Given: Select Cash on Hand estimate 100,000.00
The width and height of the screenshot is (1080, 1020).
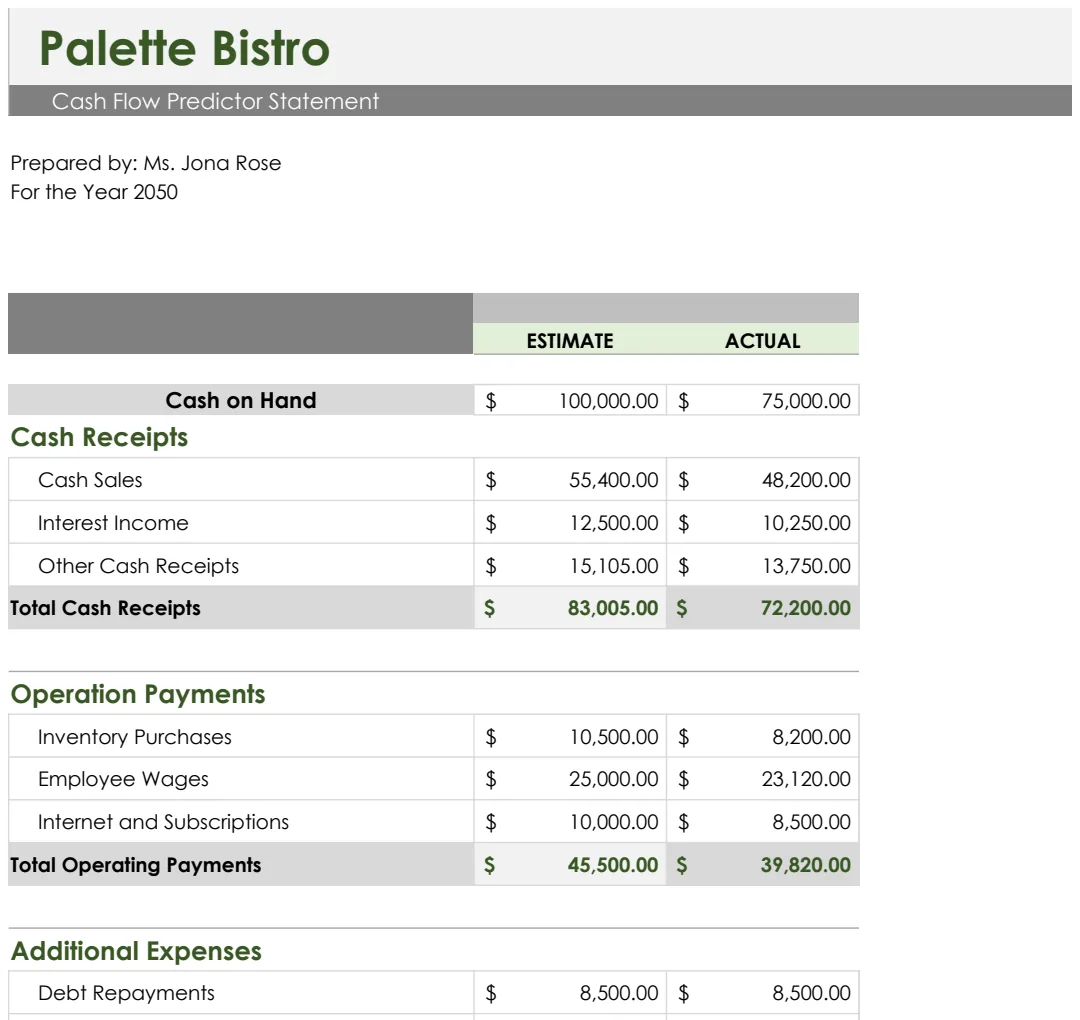Looking at the screenshot, I should (570, 400).
